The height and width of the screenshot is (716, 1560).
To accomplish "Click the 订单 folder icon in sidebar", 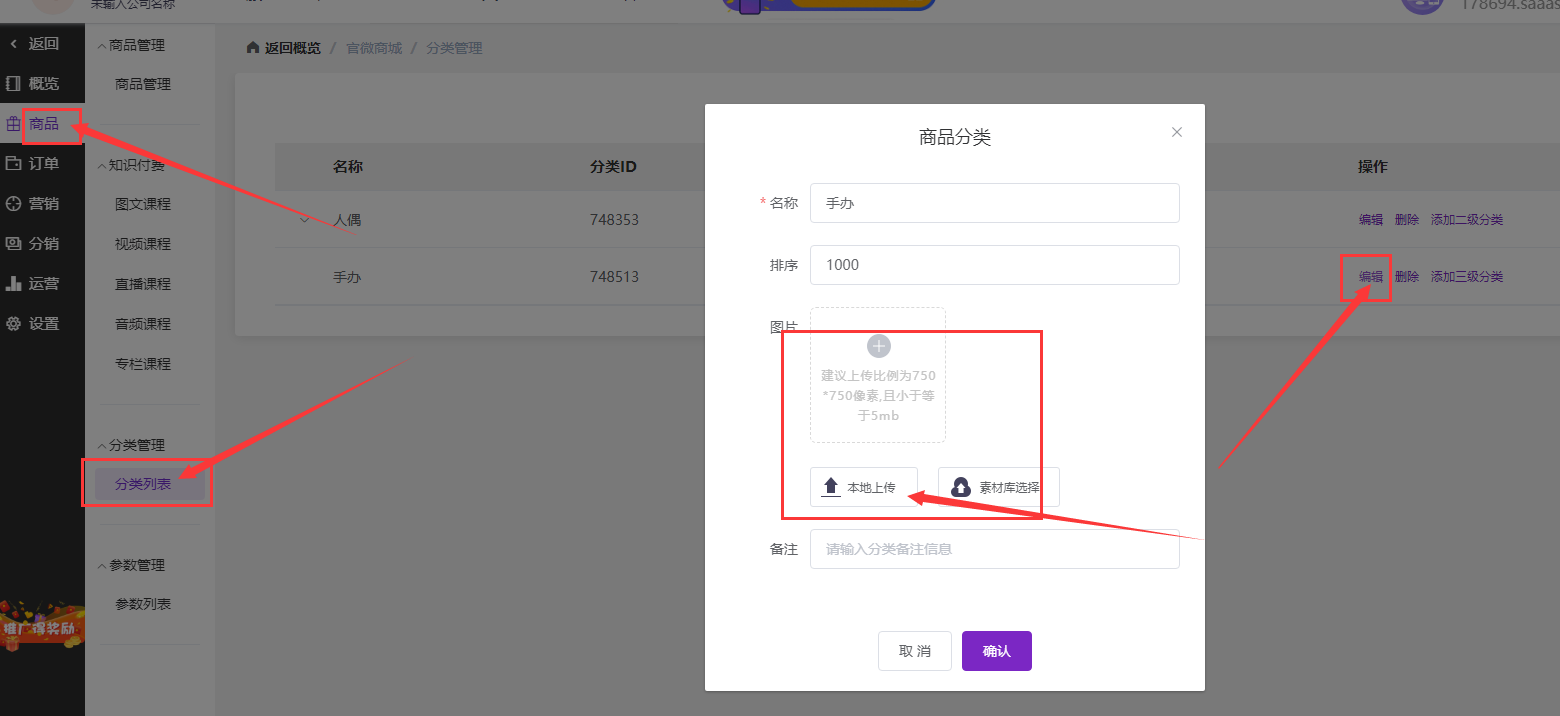I will [x=13, y=164].
